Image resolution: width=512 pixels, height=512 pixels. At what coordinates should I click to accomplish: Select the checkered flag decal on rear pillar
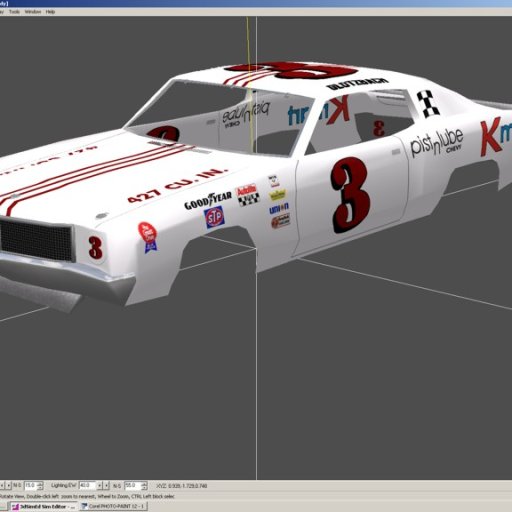click(x=428, y=104)
